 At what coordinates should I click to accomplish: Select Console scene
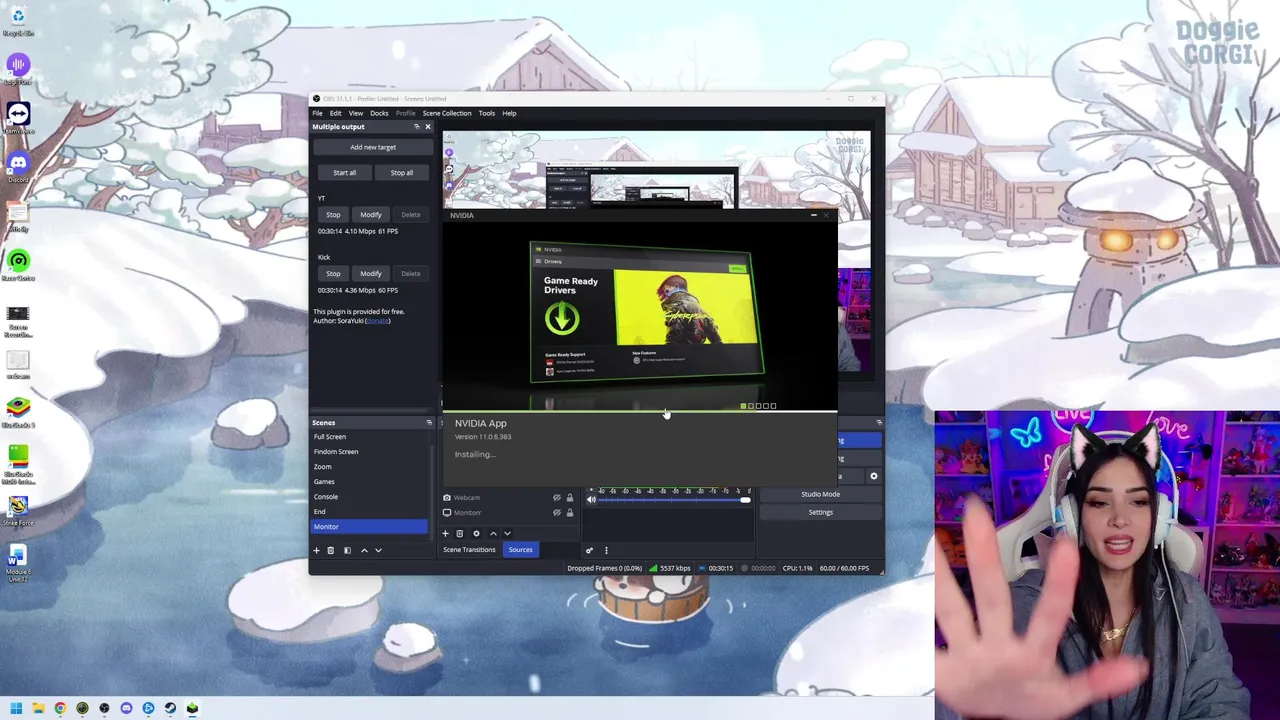(x=369, y=497)
